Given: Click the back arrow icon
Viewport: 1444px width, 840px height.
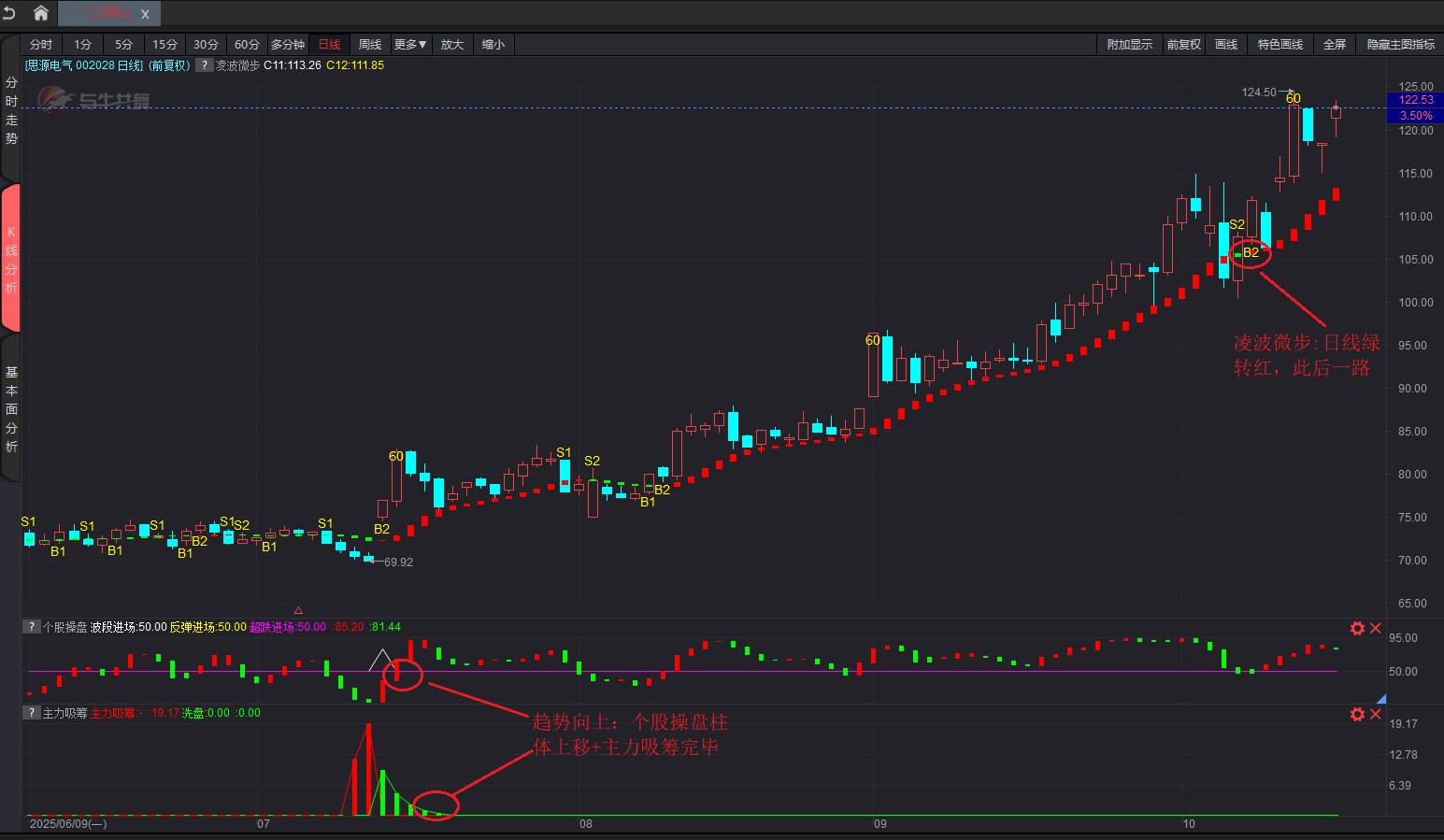Looking at the screenshot, I should click(x=10, y=13).
